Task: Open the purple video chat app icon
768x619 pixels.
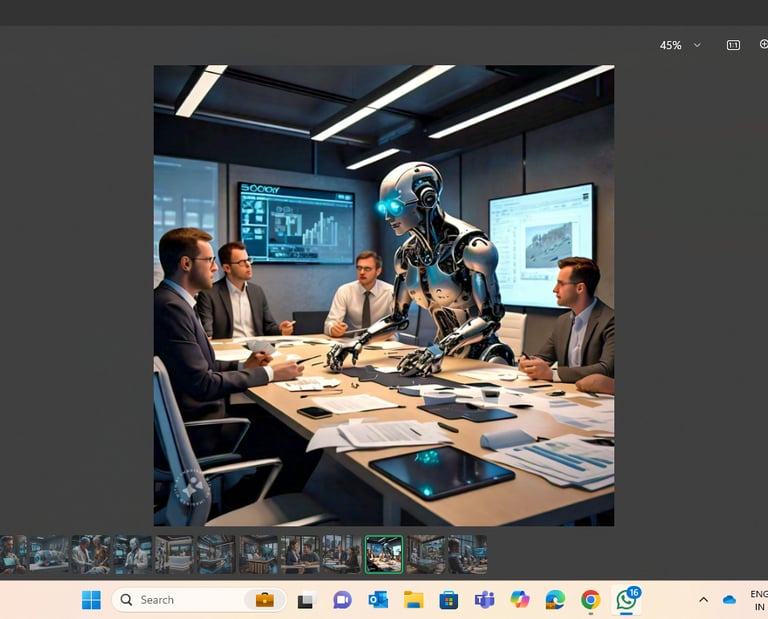Action: (342, 600)
